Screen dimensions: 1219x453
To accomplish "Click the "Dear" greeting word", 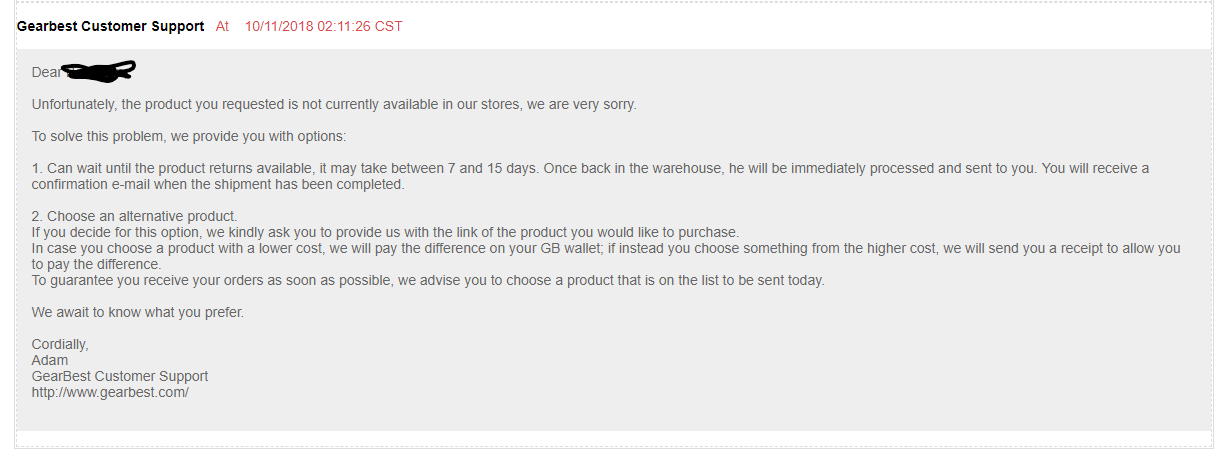I will [46, 72].
